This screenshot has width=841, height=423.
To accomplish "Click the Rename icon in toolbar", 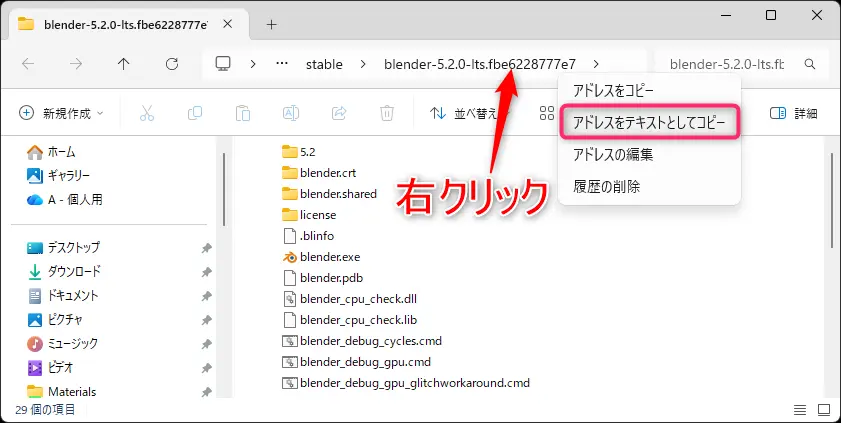I will [291, 113].
